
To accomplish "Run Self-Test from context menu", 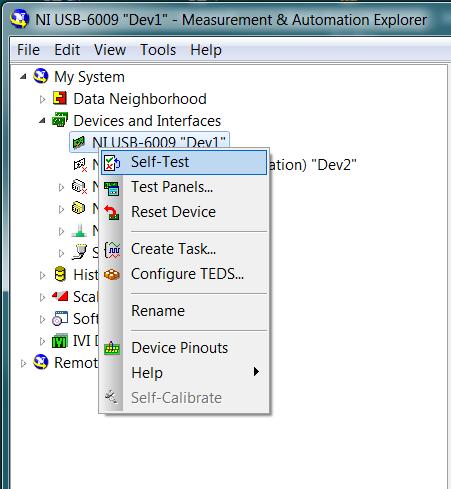I will tap(184, 162).
